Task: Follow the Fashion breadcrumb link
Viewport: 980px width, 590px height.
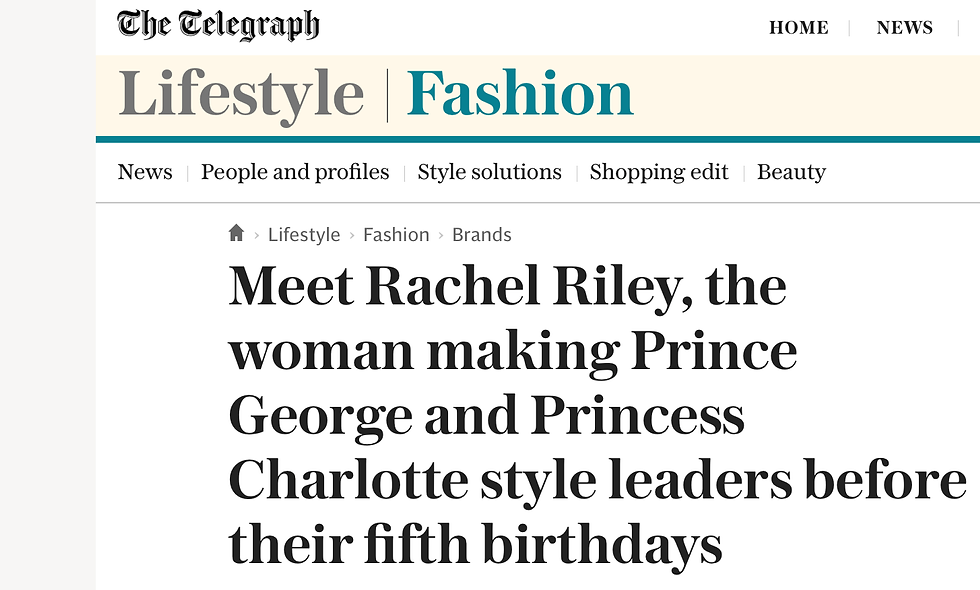Action: point(396,235)
